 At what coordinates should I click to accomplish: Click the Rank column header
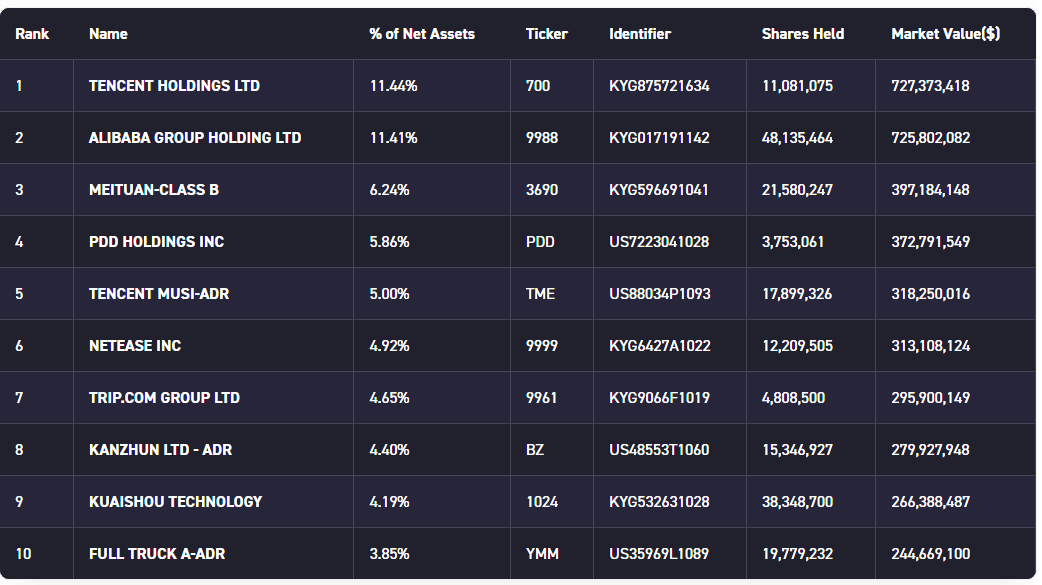click(32, 34)
